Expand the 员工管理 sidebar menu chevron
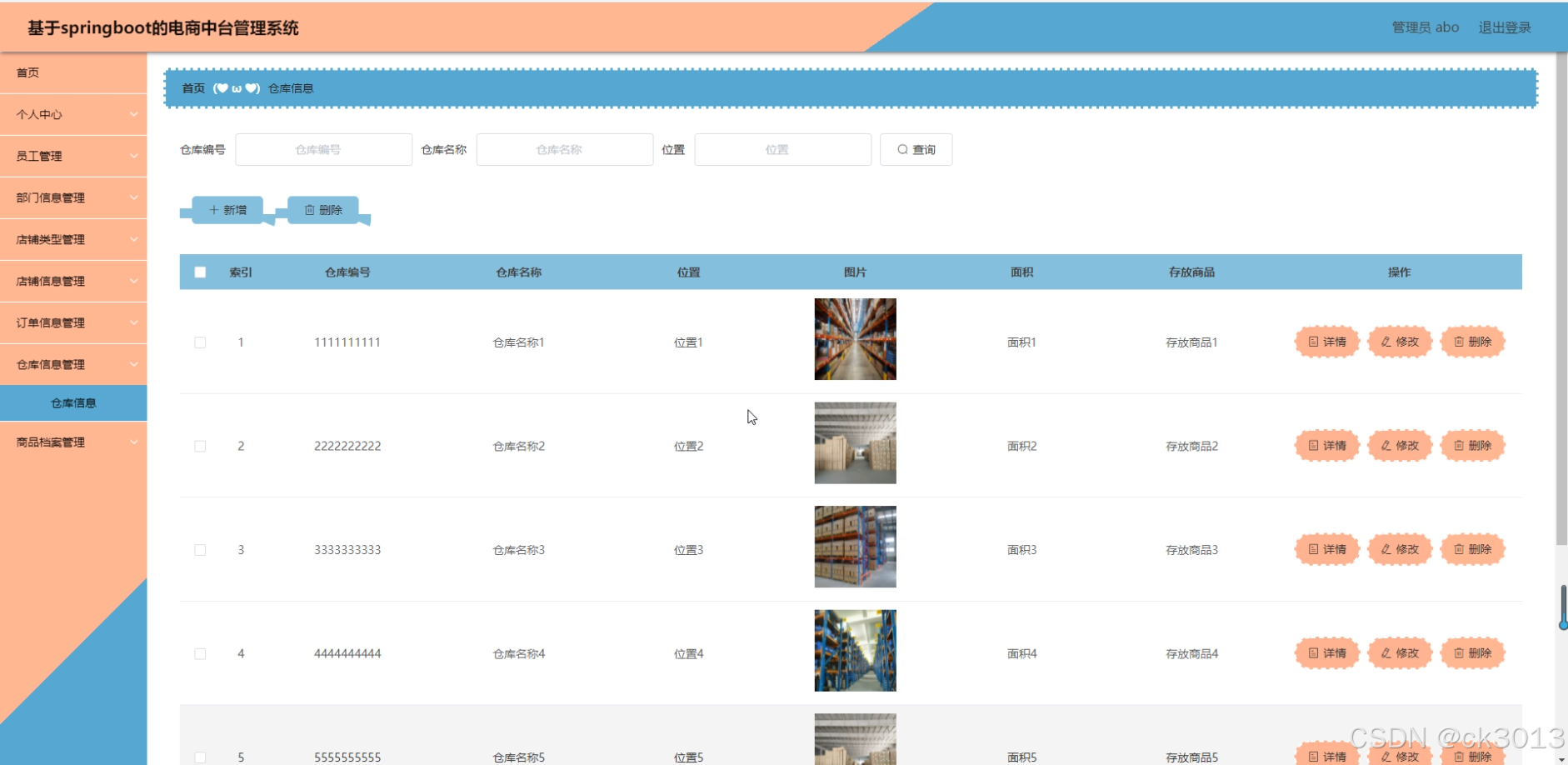 [x=133, y=156]
